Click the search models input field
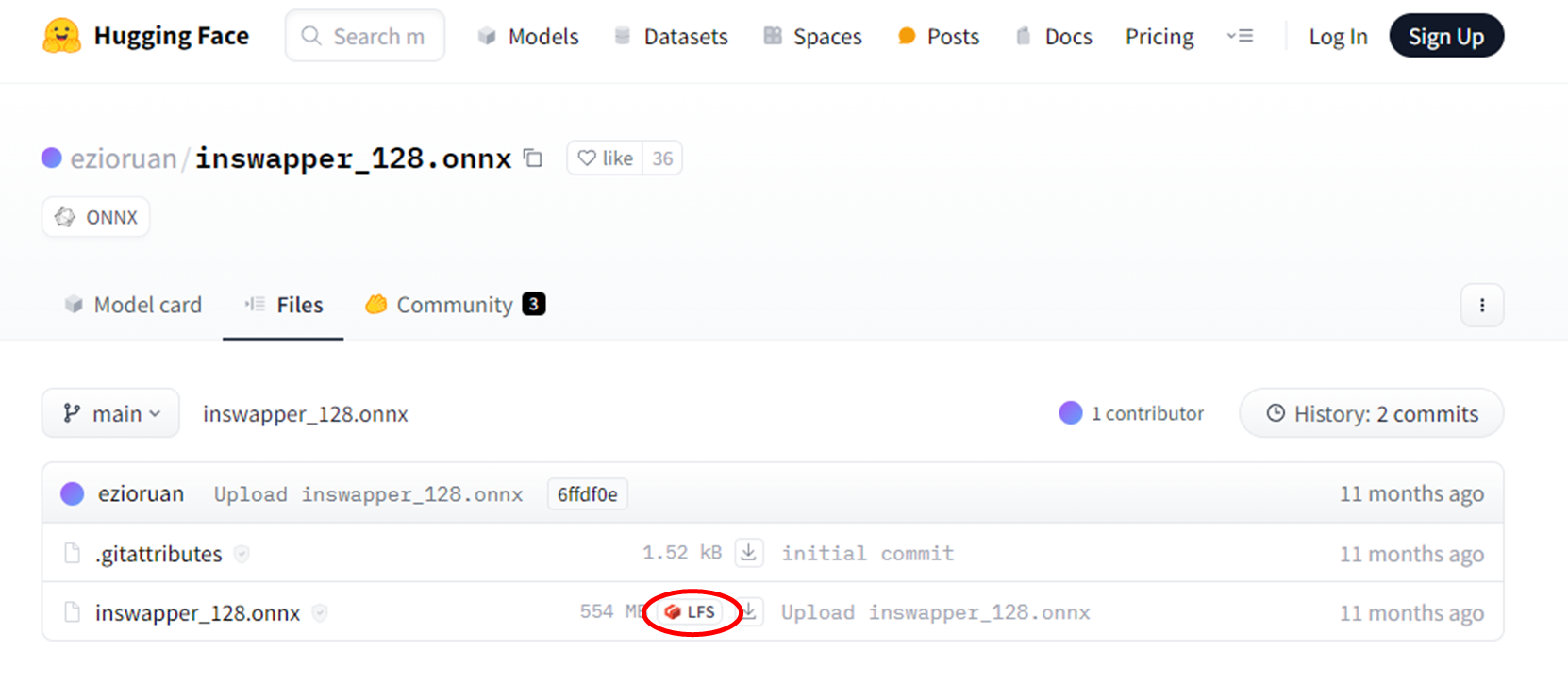The width and height of the screenshot is (1568, 684). tap(377, 36)
